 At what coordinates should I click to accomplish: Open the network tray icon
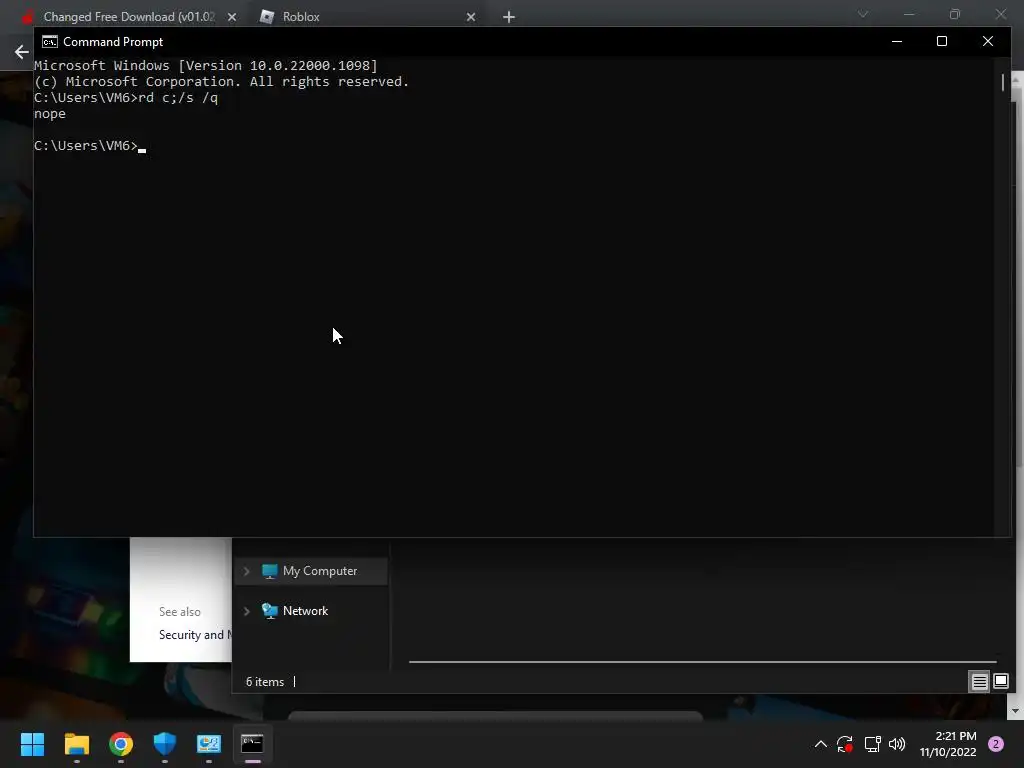872,744
